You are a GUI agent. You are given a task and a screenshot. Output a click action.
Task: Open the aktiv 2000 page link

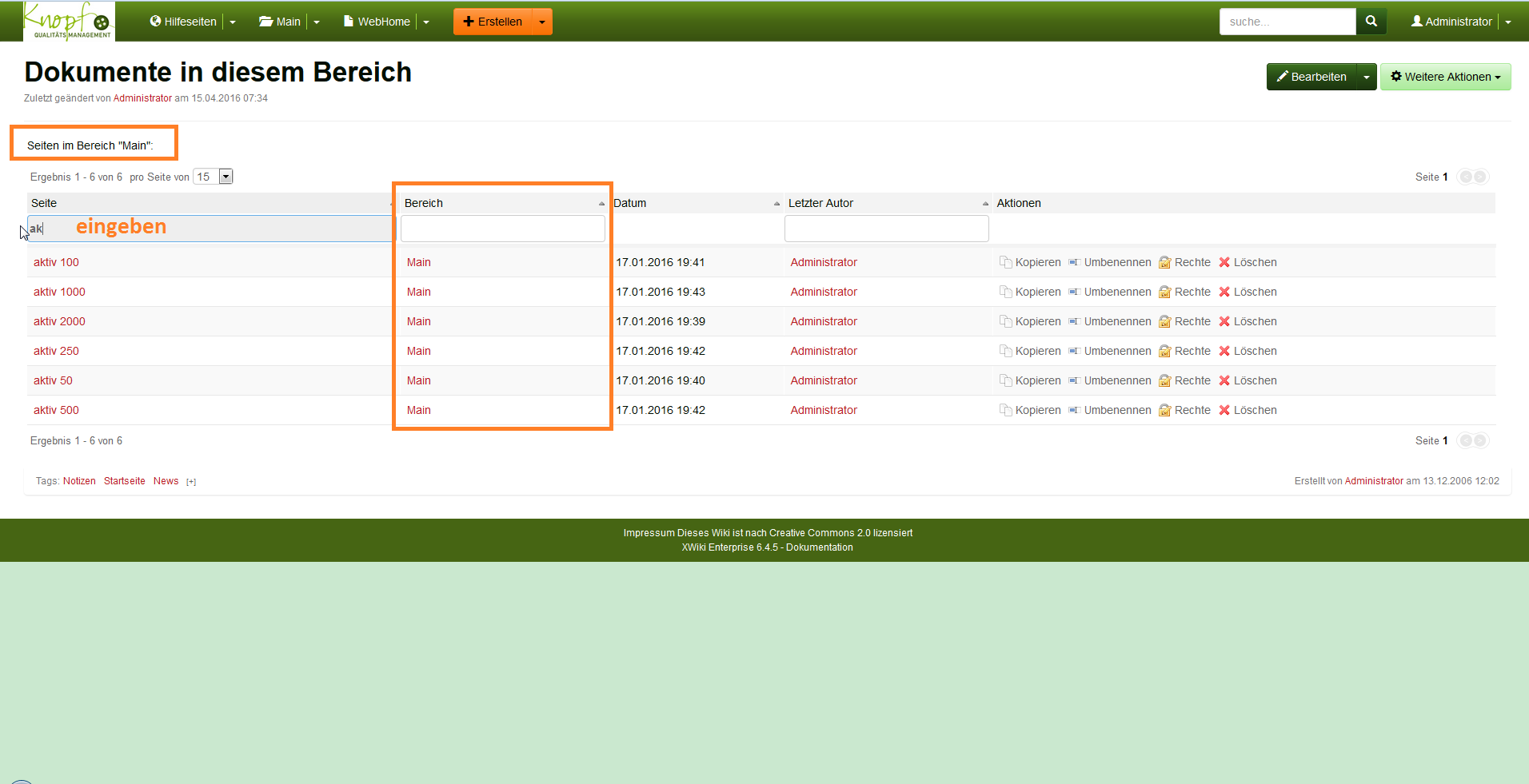[59, 321]
